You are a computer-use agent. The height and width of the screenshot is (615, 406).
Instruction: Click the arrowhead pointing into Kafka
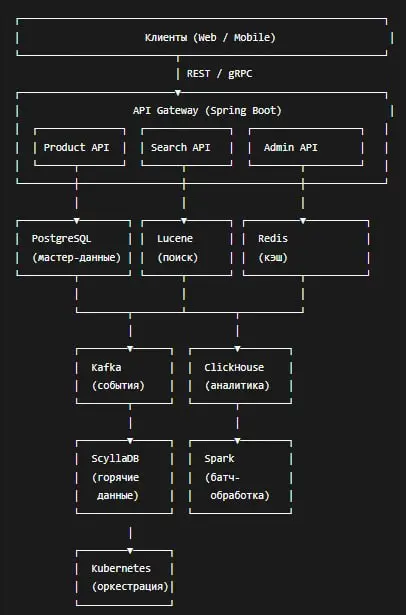pyautogui.click(x=130, y=349)
